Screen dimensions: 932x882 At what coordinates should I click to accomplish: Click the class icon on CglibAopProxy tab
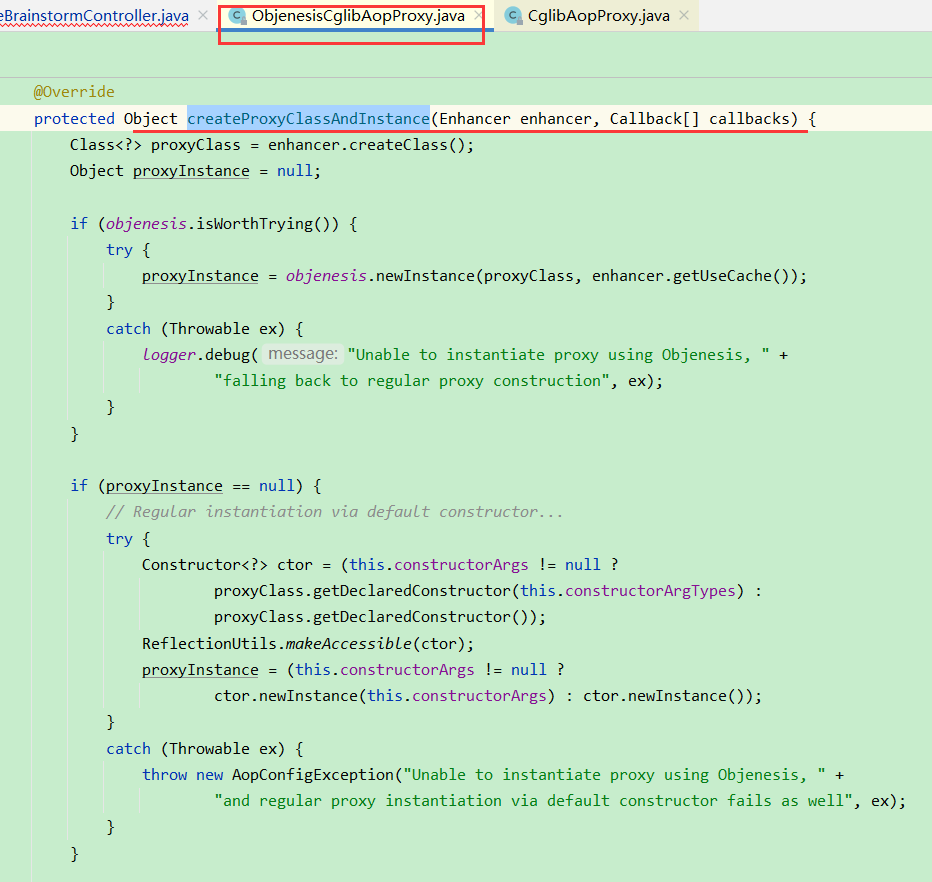513,16
